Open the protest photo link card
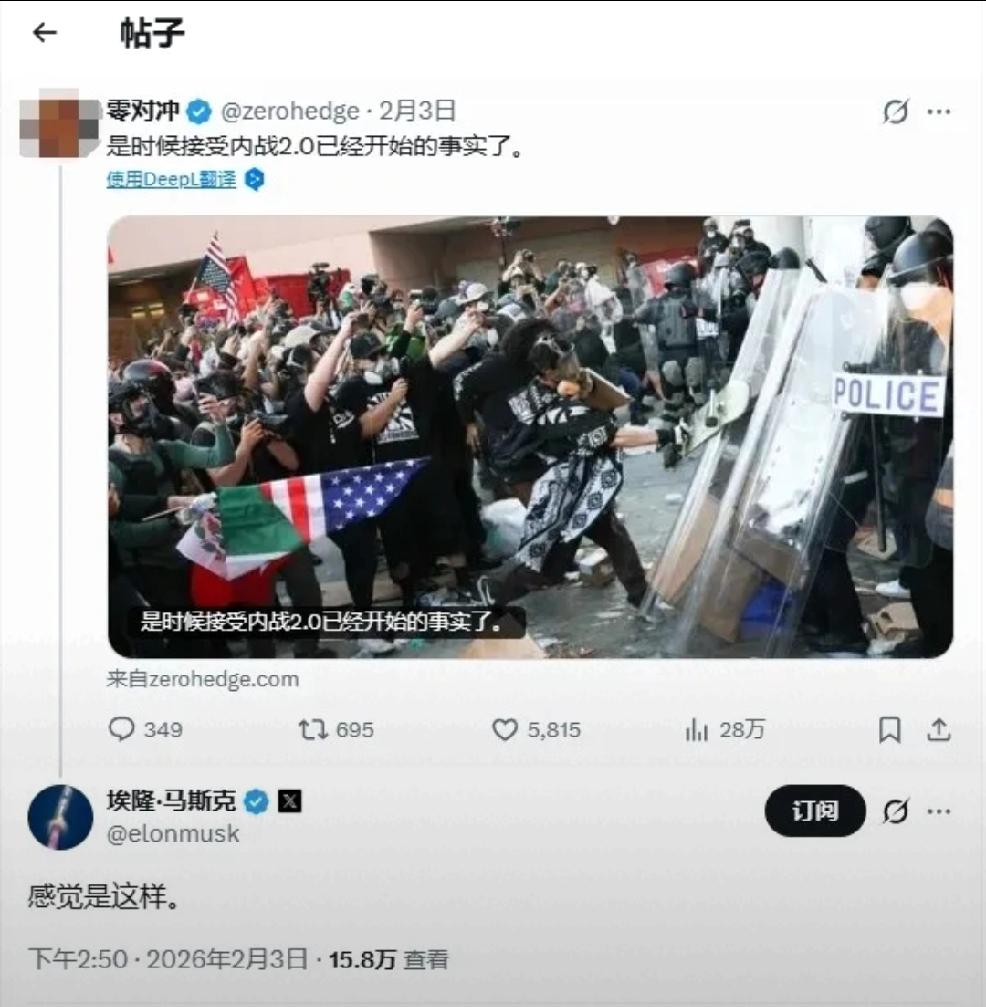The width and height of the screenshot is (986, 1007). [x=530, y=437]
